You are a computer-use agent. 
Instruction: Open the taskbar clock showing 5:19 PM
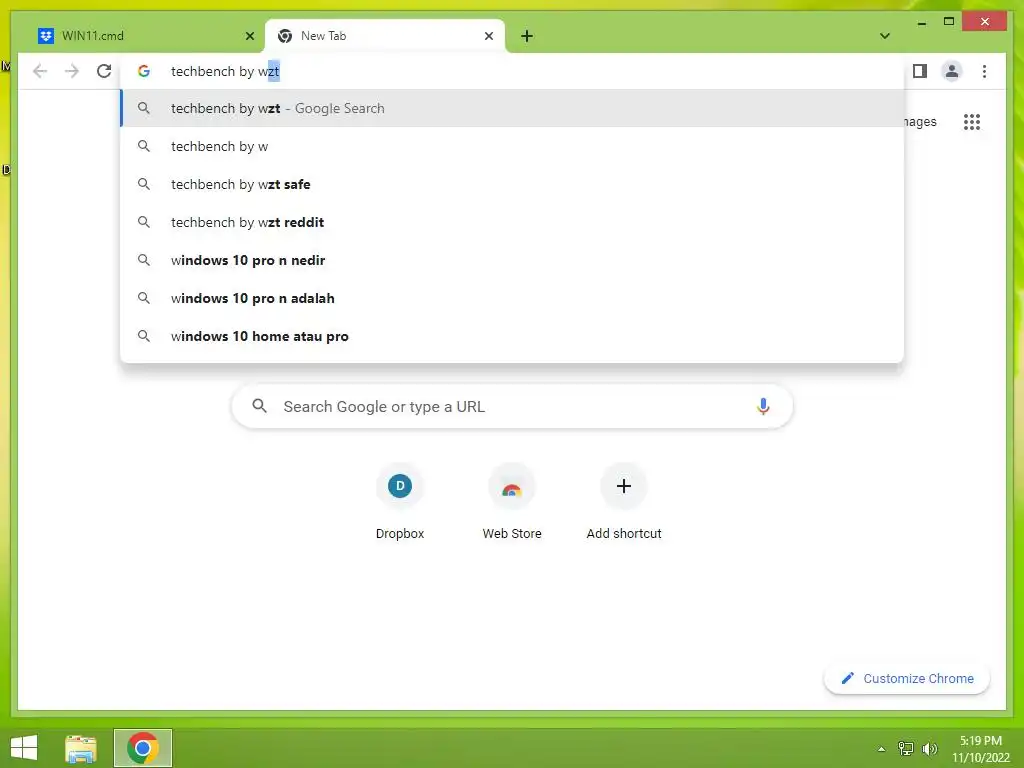(980, 748)
